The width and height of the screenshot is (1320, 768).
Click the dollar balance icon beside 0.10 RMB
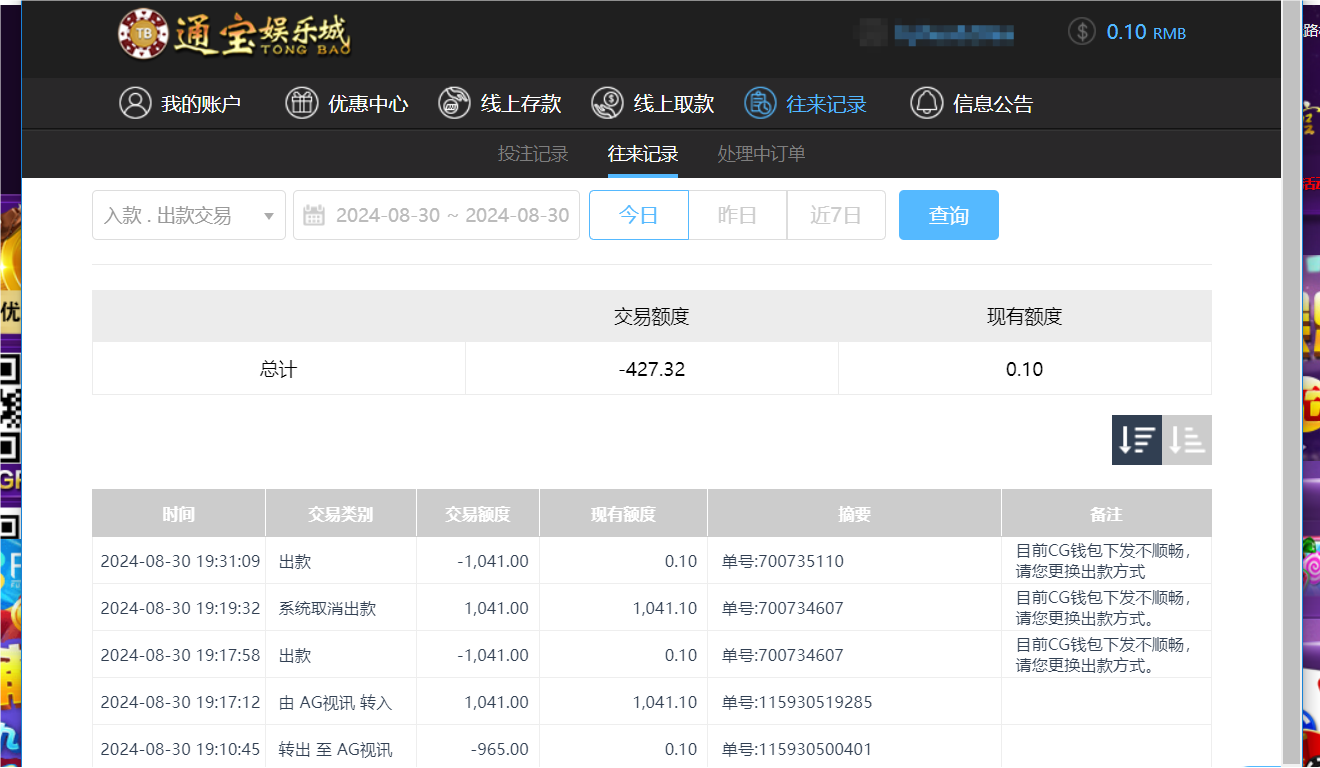[x=1081, y=31]
